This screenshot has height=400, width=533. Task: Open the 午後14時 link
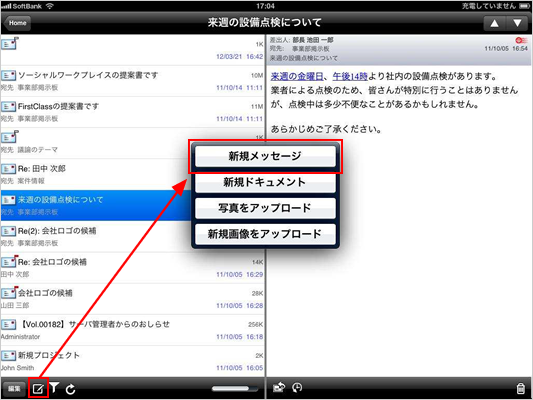click(350, 76)
